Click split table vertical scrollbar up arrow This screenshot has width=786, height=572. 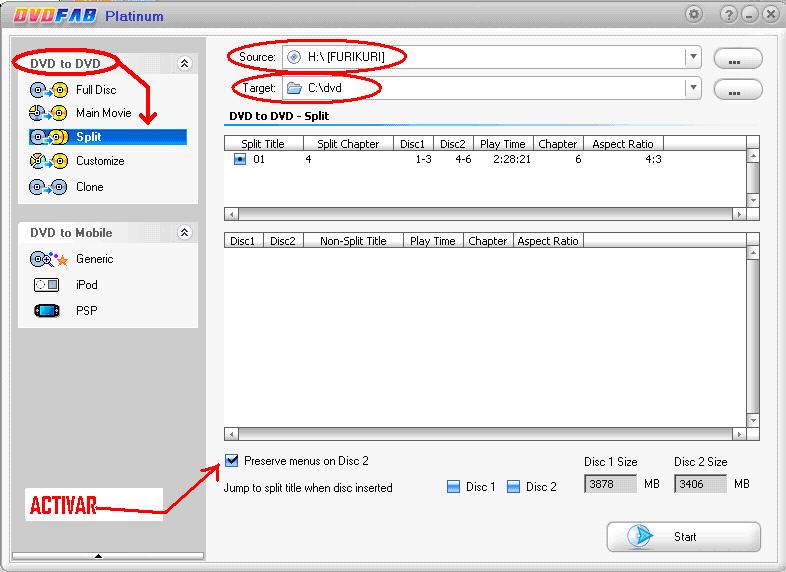pos(753,156)
